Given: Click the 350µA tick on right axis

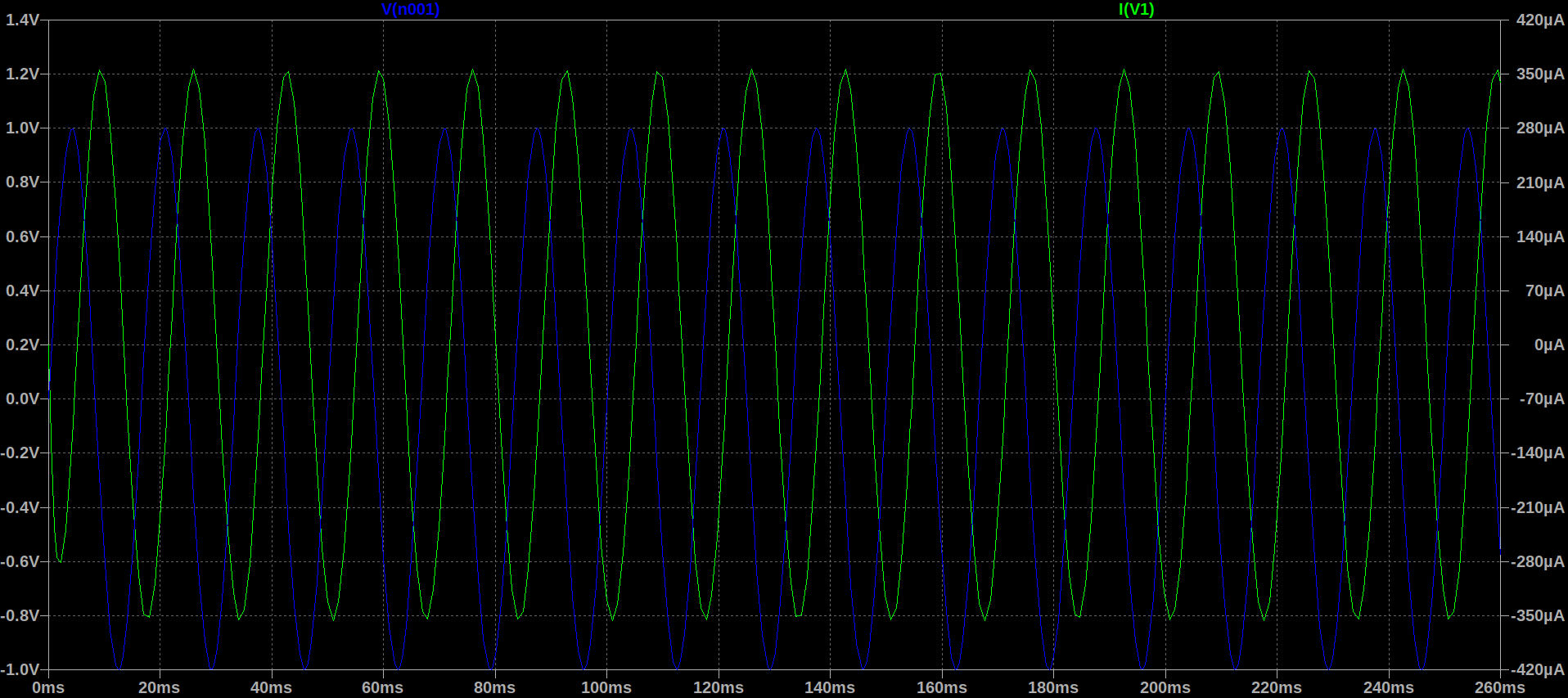Looking at the screenshot, I should tap(1540, 74).
